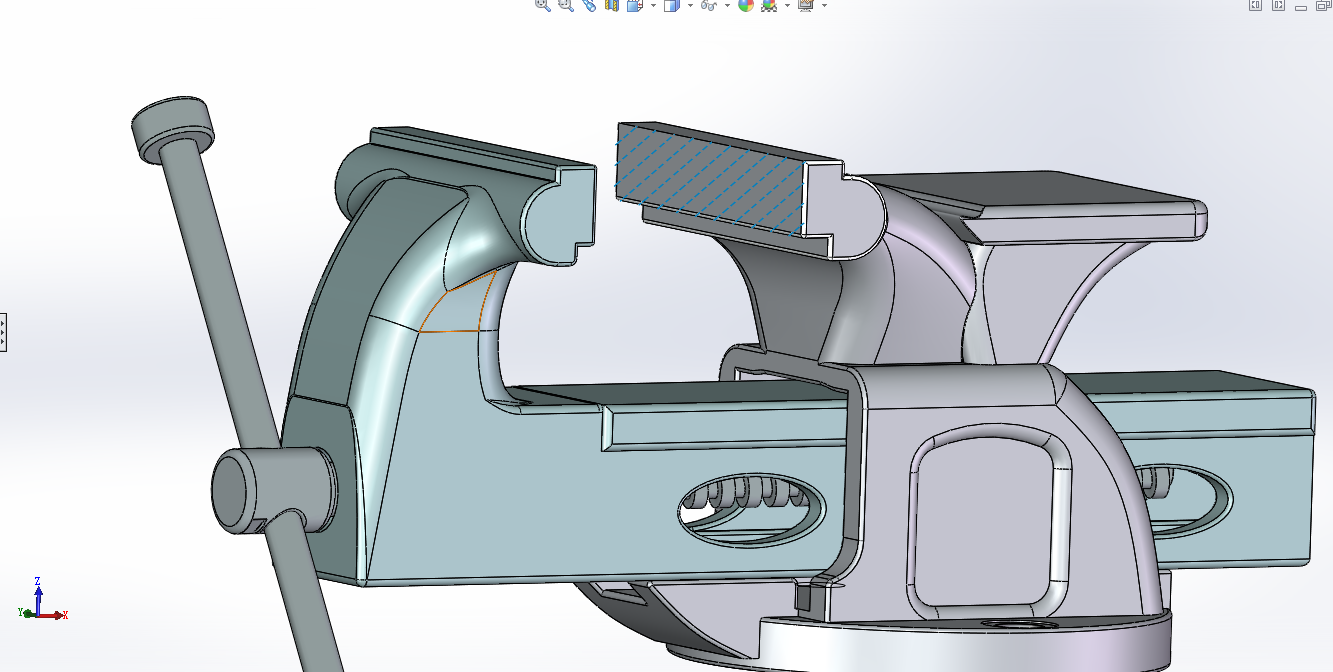1333x672 pixels.
Task: Expand the Apply Scene dropdown arrow
Action: click(x=787, y=5)
